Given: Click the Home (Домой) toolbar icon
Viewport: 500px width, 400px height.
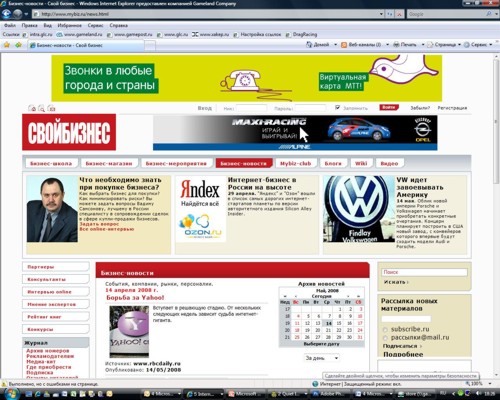Looking at the screenshot, I should click(309, 44).
